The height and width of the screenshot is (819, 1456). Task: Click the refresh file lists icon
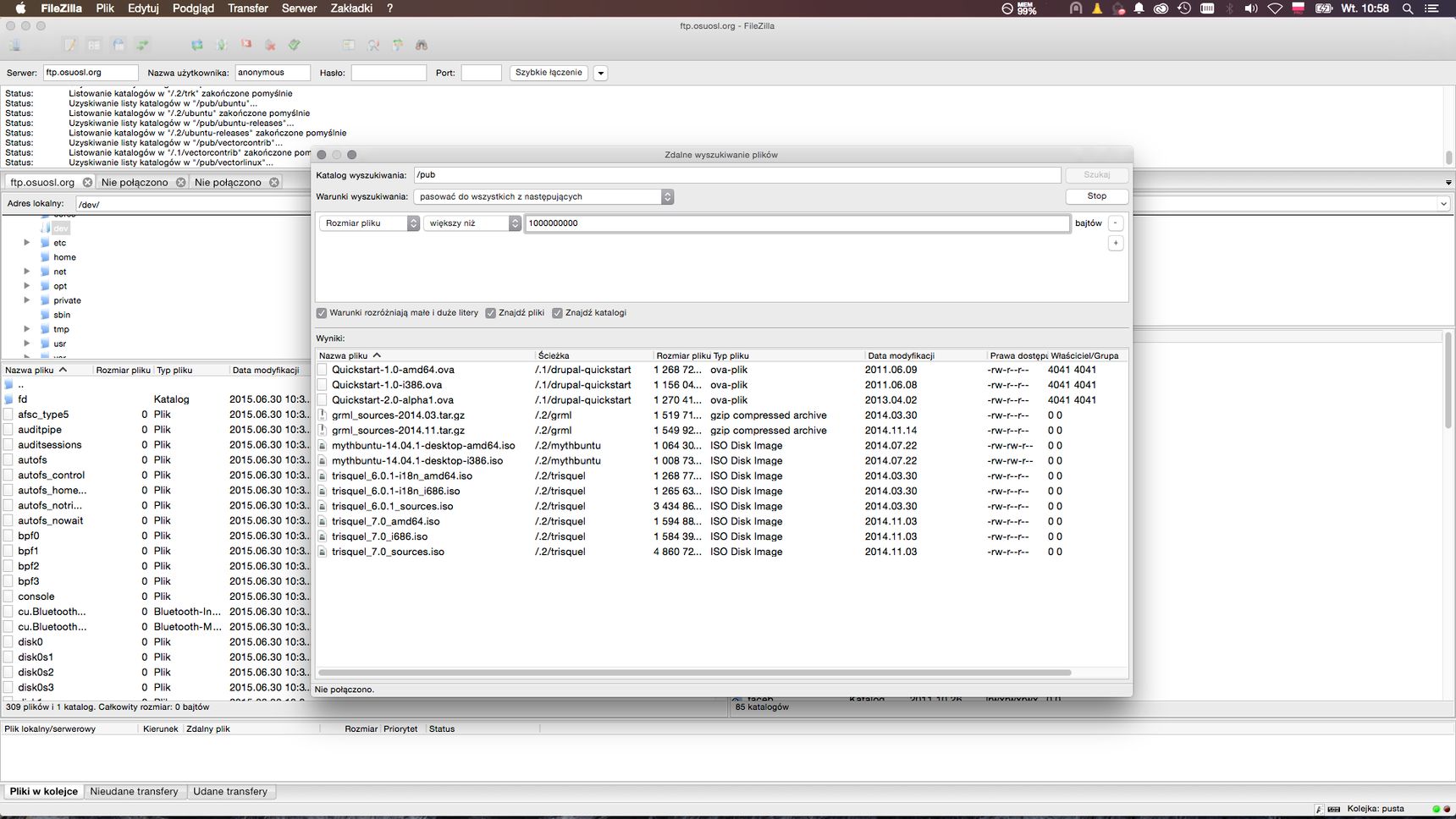pos(197,45)
